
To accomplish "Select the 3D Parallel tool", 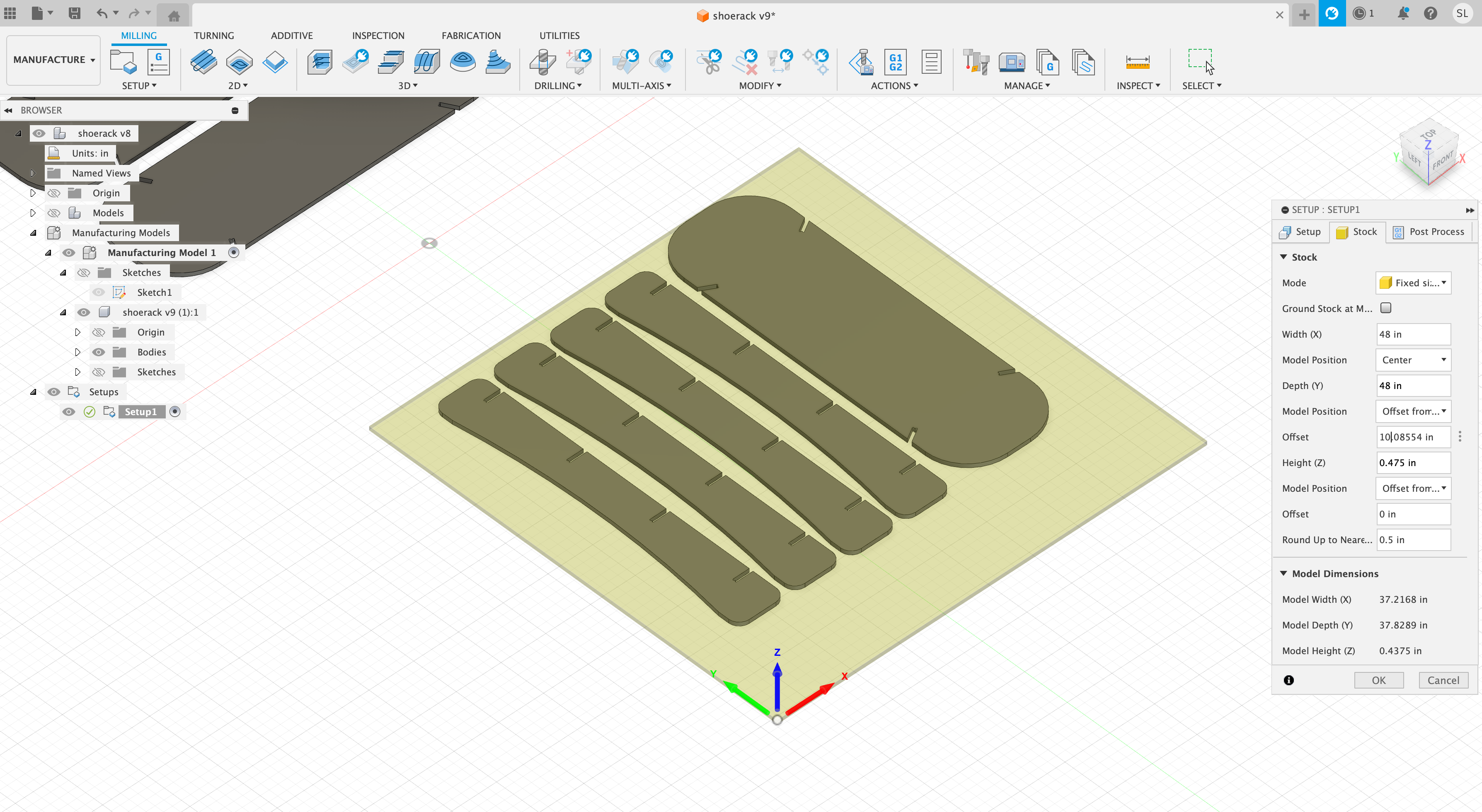I will point(391,62).
